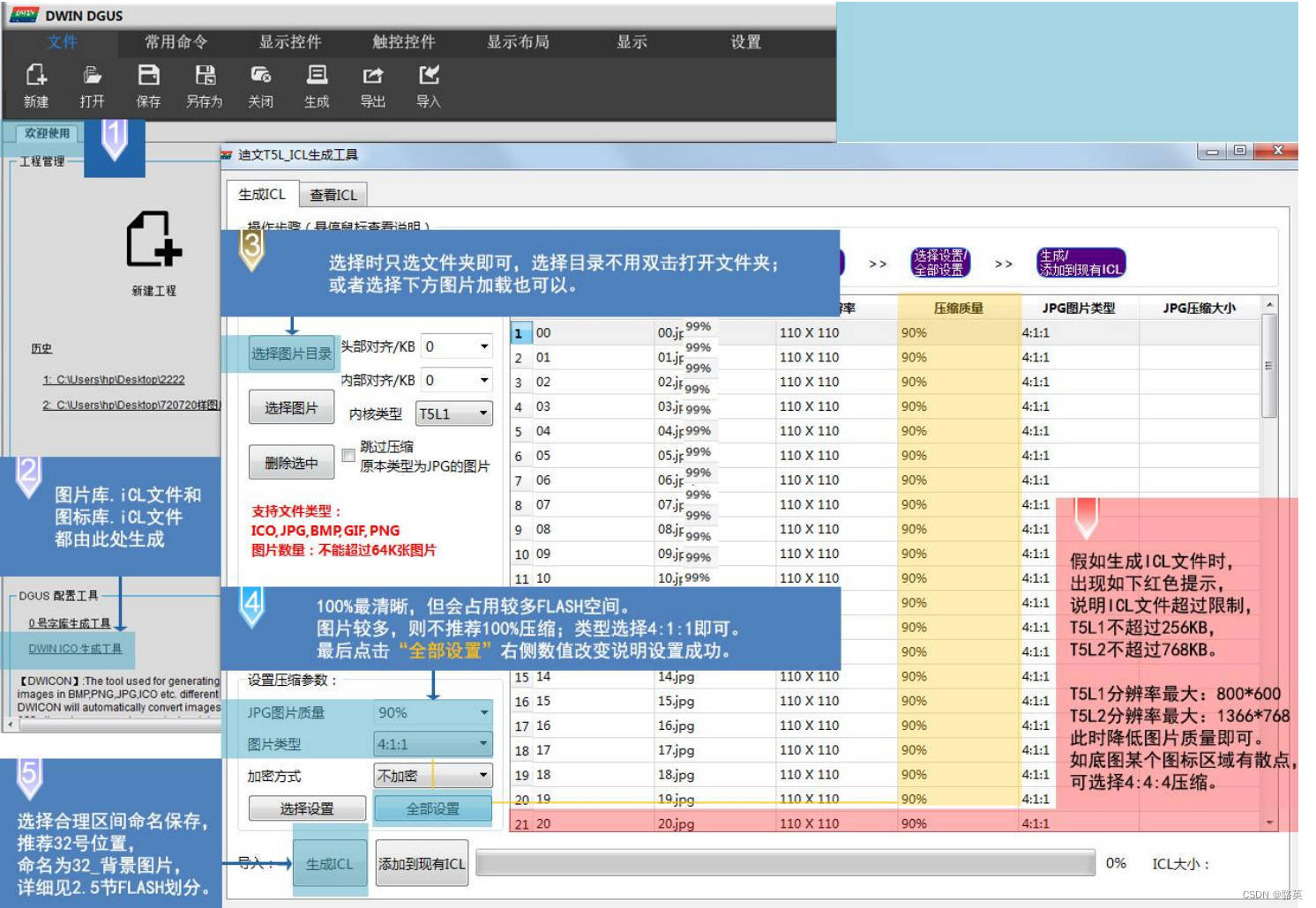
Task: Expand the 头部对齐/KB dropdown
Action: (x=484, y=346)
